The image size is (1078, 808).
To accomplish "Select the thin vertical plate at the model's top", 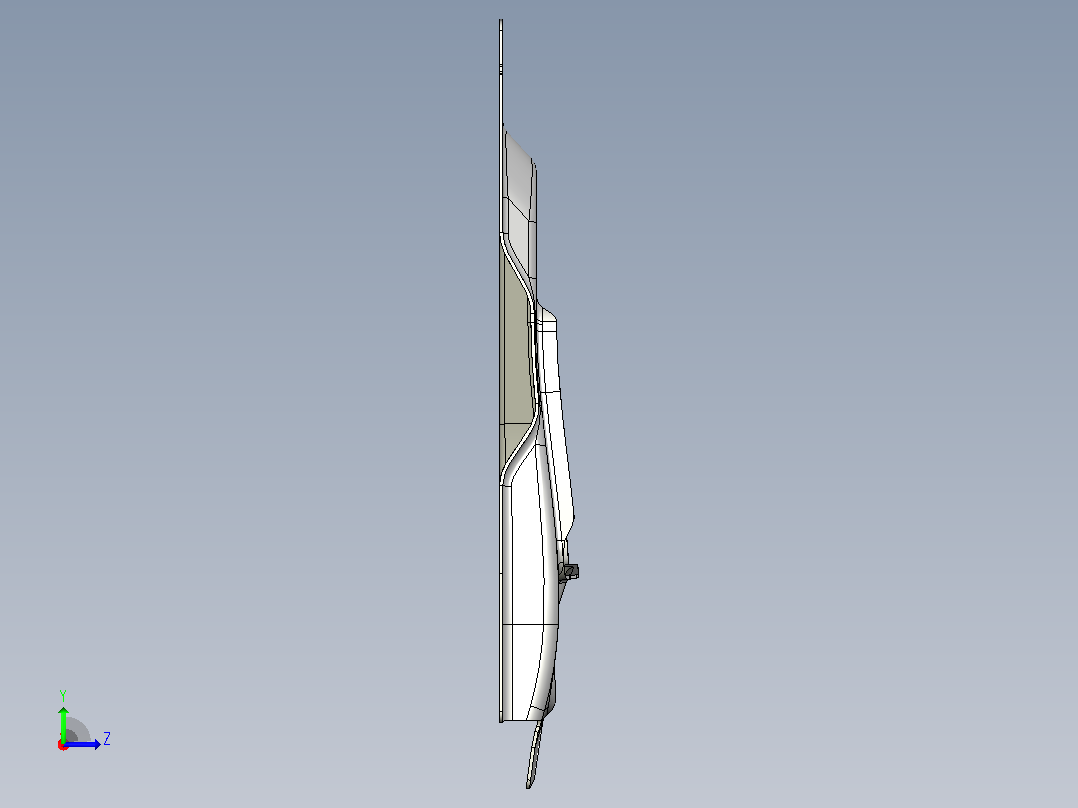I will point(501,127).
